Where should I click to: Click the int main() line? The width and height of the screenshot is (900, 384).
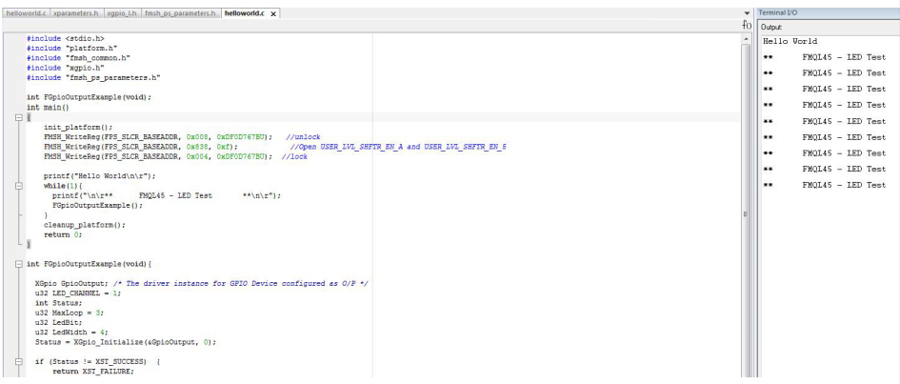coord(48,107)
